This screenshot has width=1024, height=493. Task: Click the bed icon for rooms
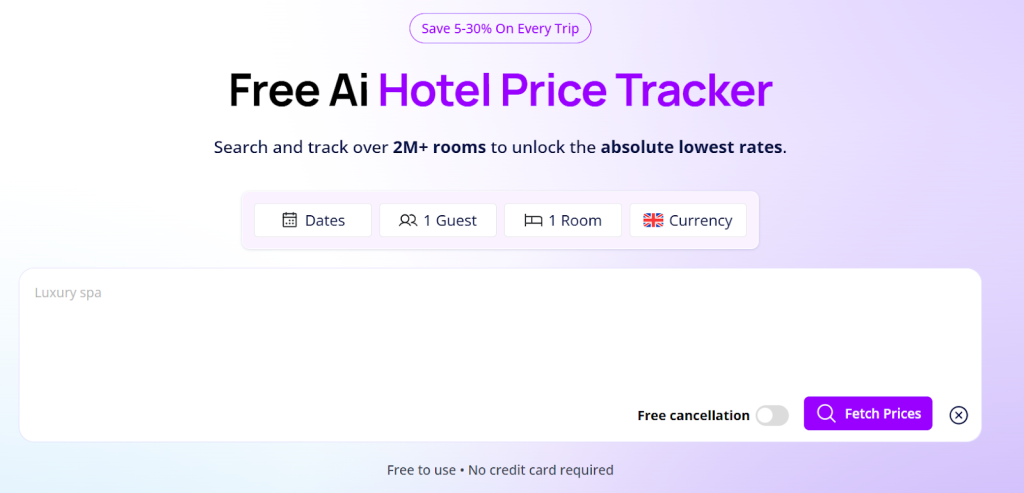coord(533,220)
